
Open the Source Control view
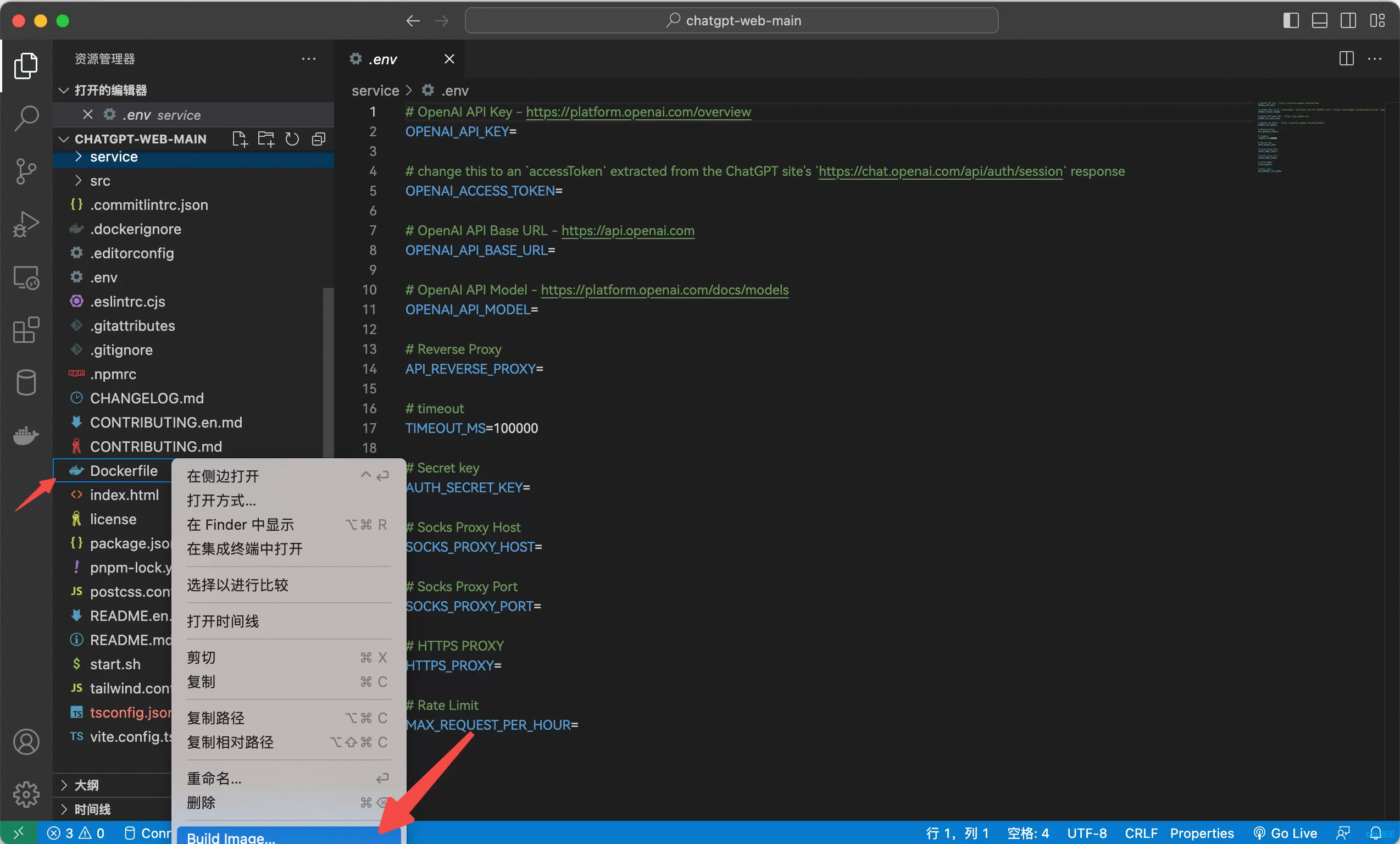[x=26, y=170]
